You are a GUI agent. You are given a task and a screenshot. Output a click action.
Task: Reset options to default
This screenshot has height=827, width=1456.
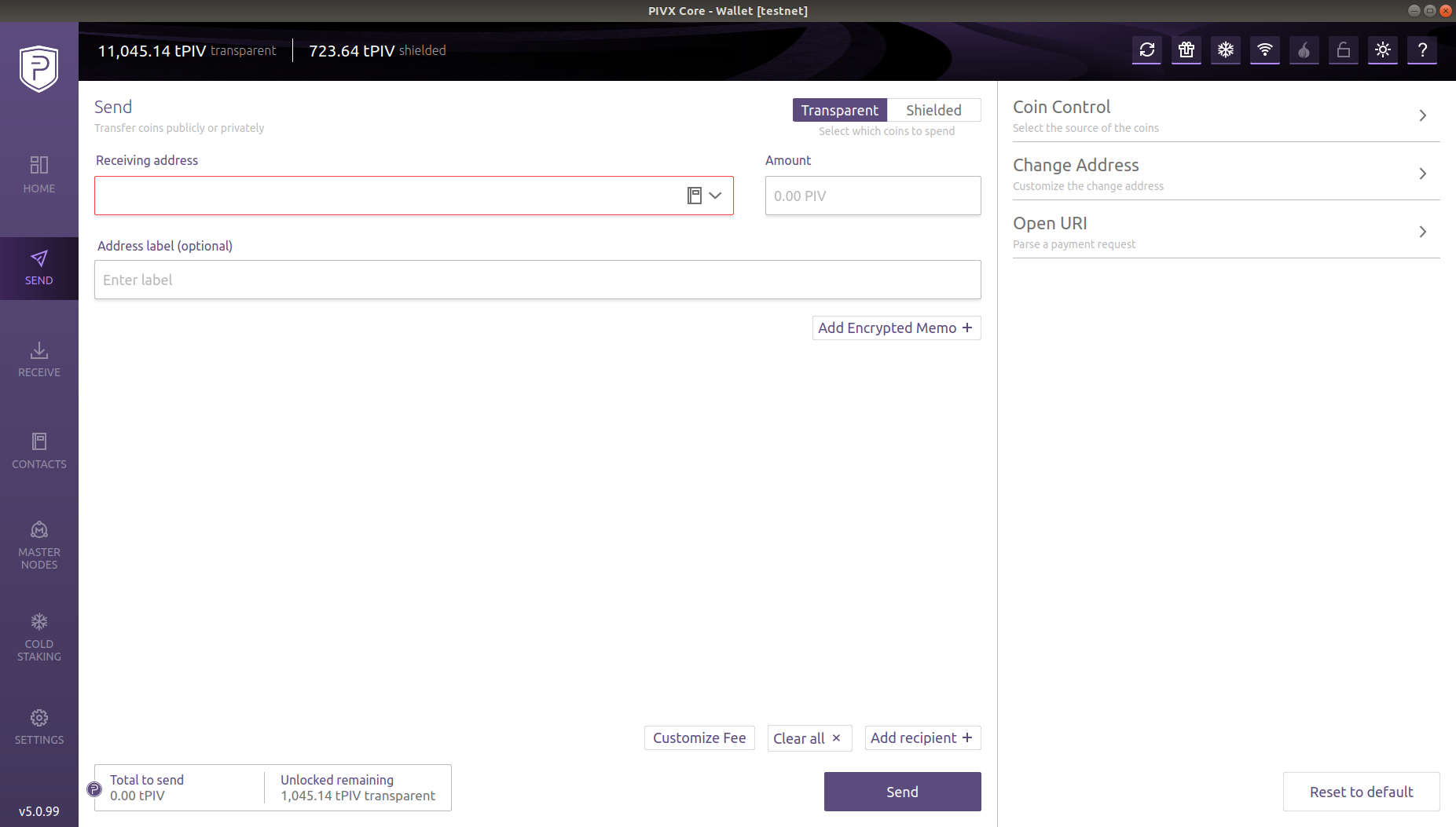[x=1361, y=792]
